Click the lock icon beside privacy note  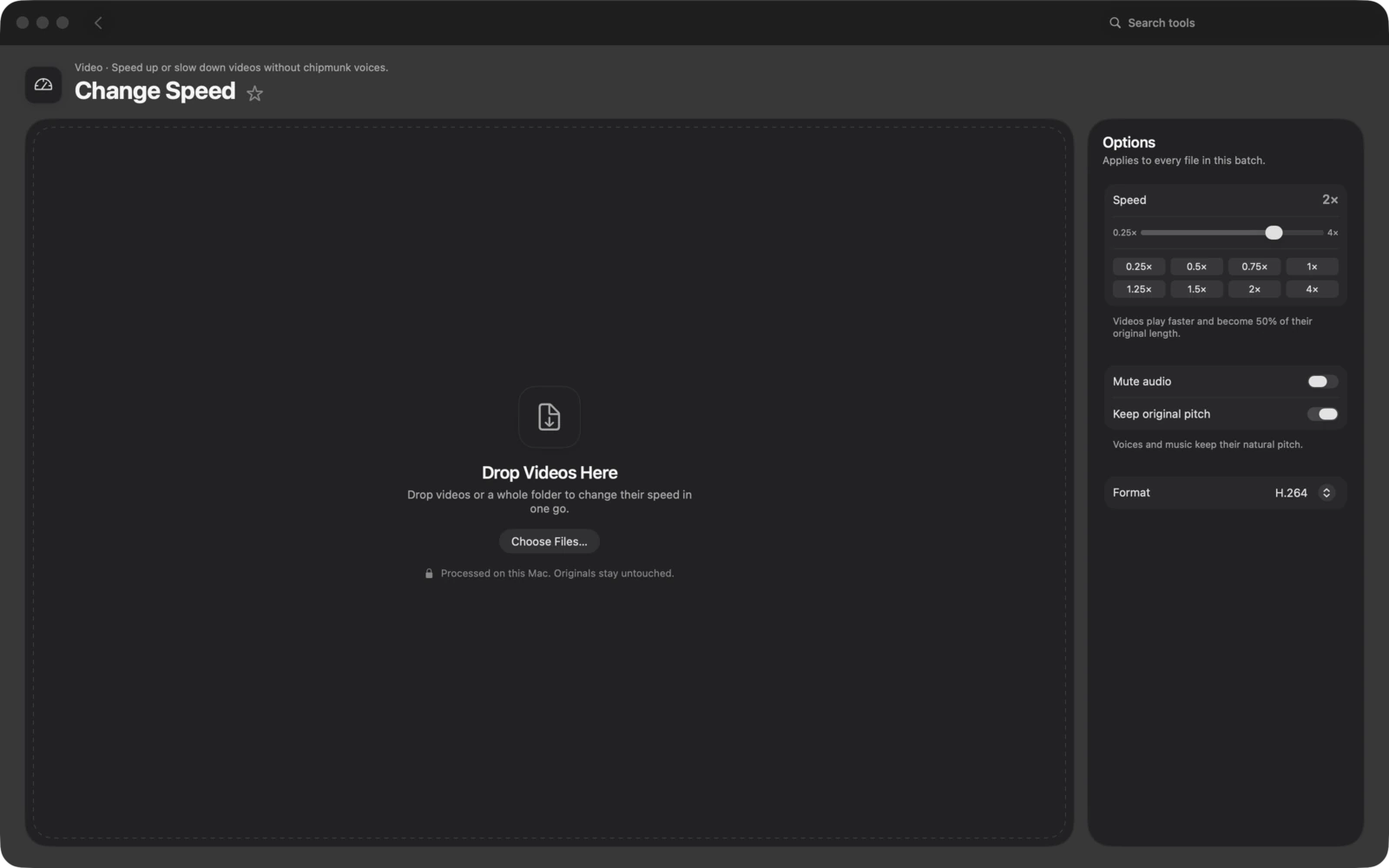[x=429, y=574]
